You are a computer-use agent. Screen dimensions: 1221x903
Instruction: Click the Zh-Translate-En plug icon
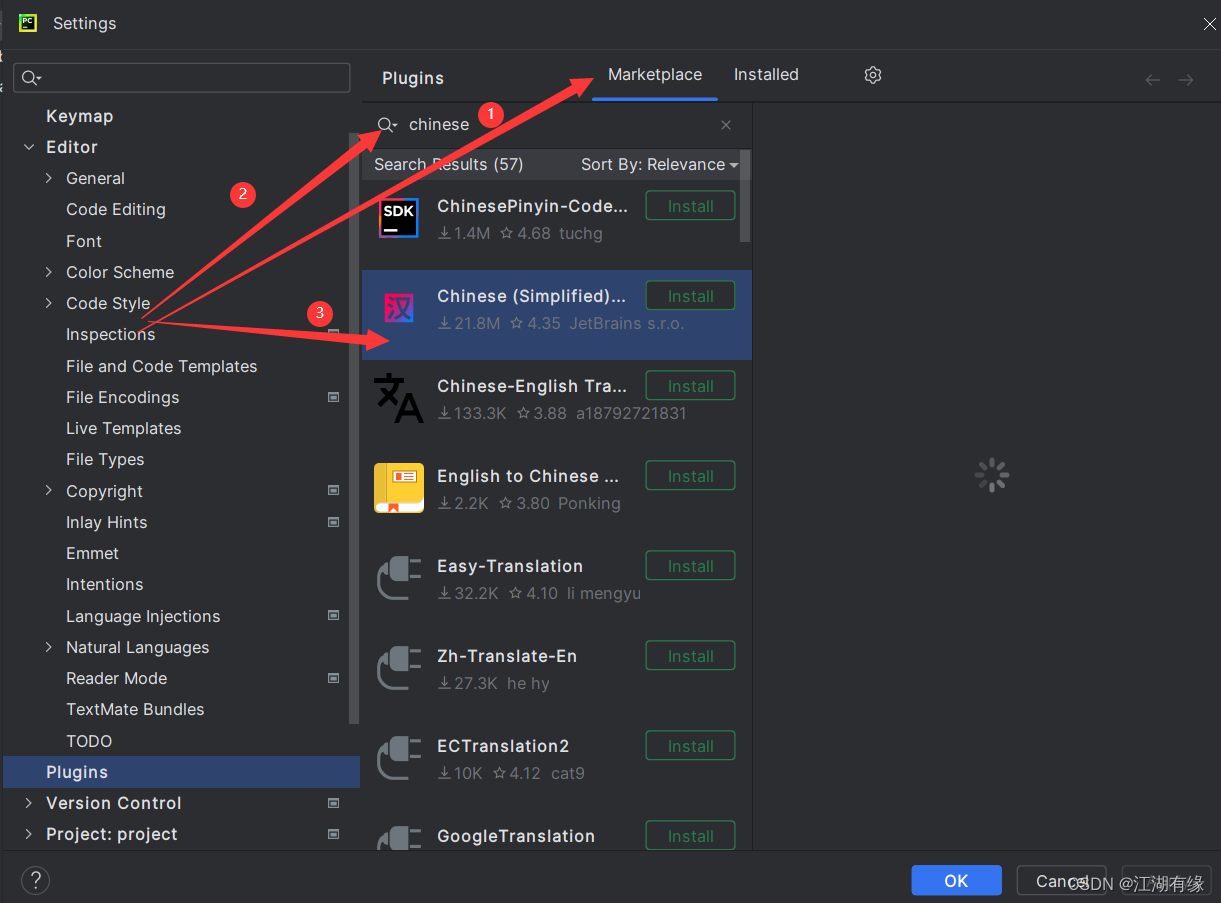point(399,668)
